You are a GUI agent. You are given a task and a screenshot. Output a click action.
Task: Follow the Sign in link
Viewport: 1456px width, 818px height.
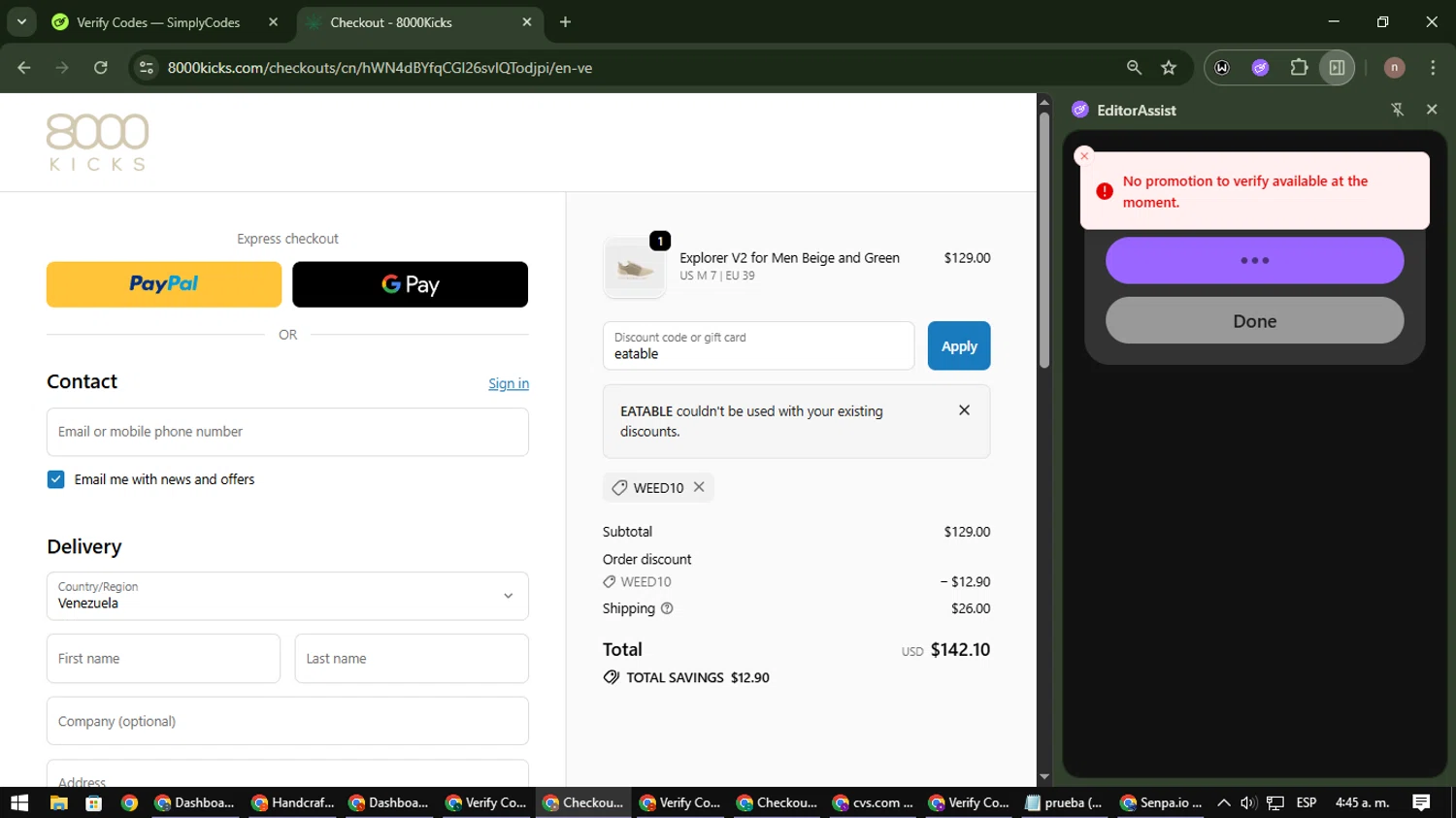pos(509,383)
